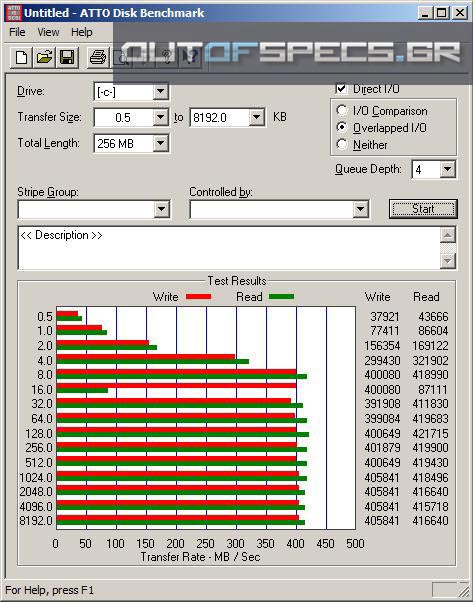Open the Help menu
The width and height of the screenshot is (473, 602).
(x=82, y=32)
